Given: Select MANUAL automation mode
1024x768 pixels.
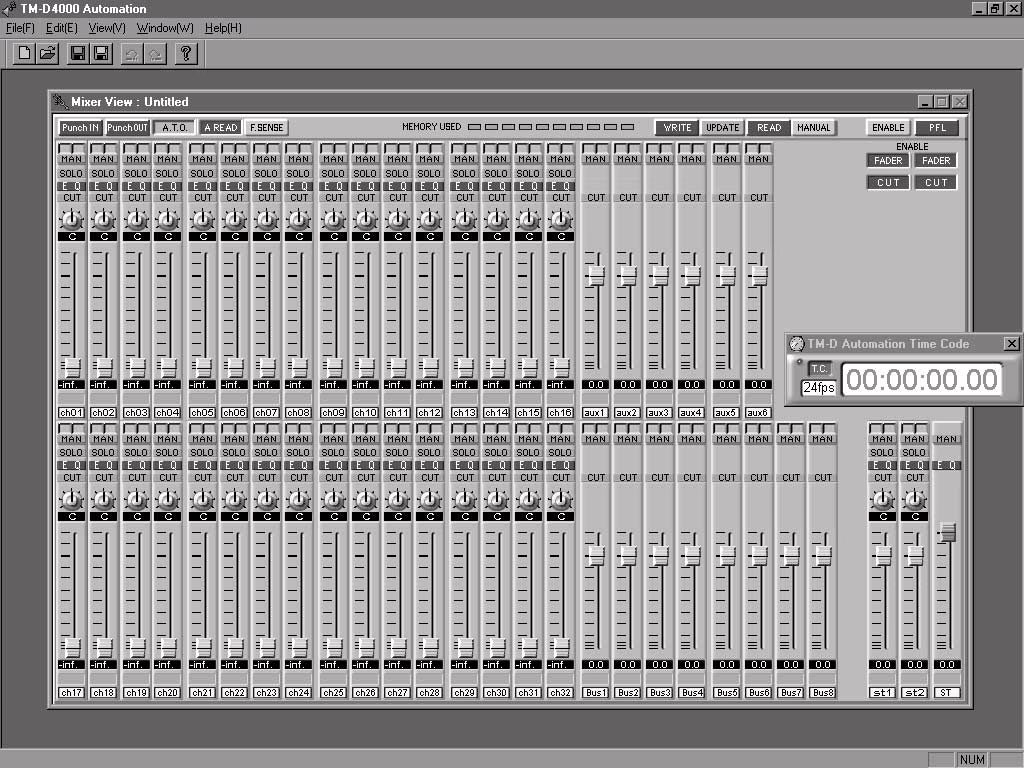Looking at the screenshot, I should click(814, 127).
